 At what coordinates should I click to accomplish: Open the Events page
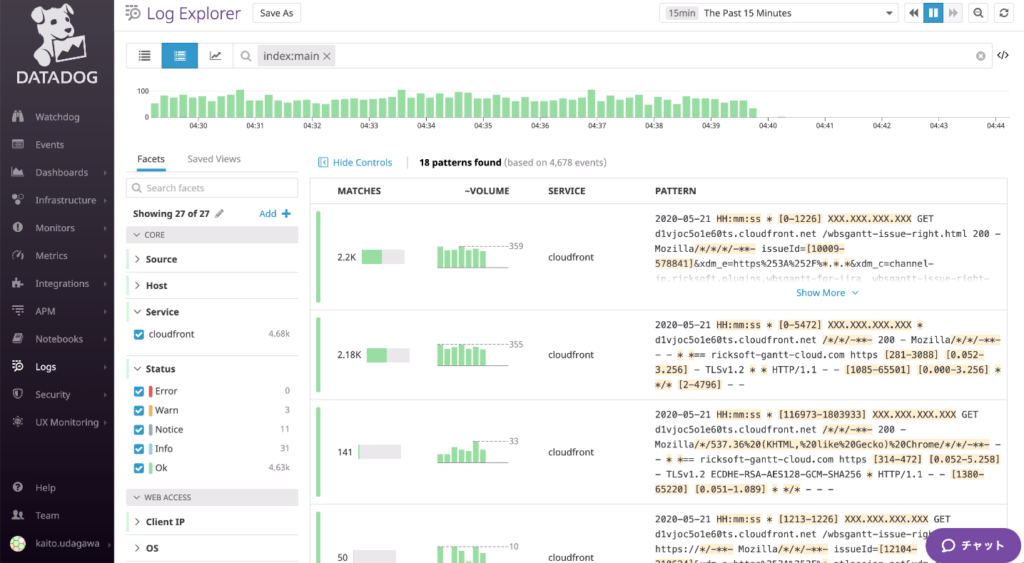pos(50,144)
